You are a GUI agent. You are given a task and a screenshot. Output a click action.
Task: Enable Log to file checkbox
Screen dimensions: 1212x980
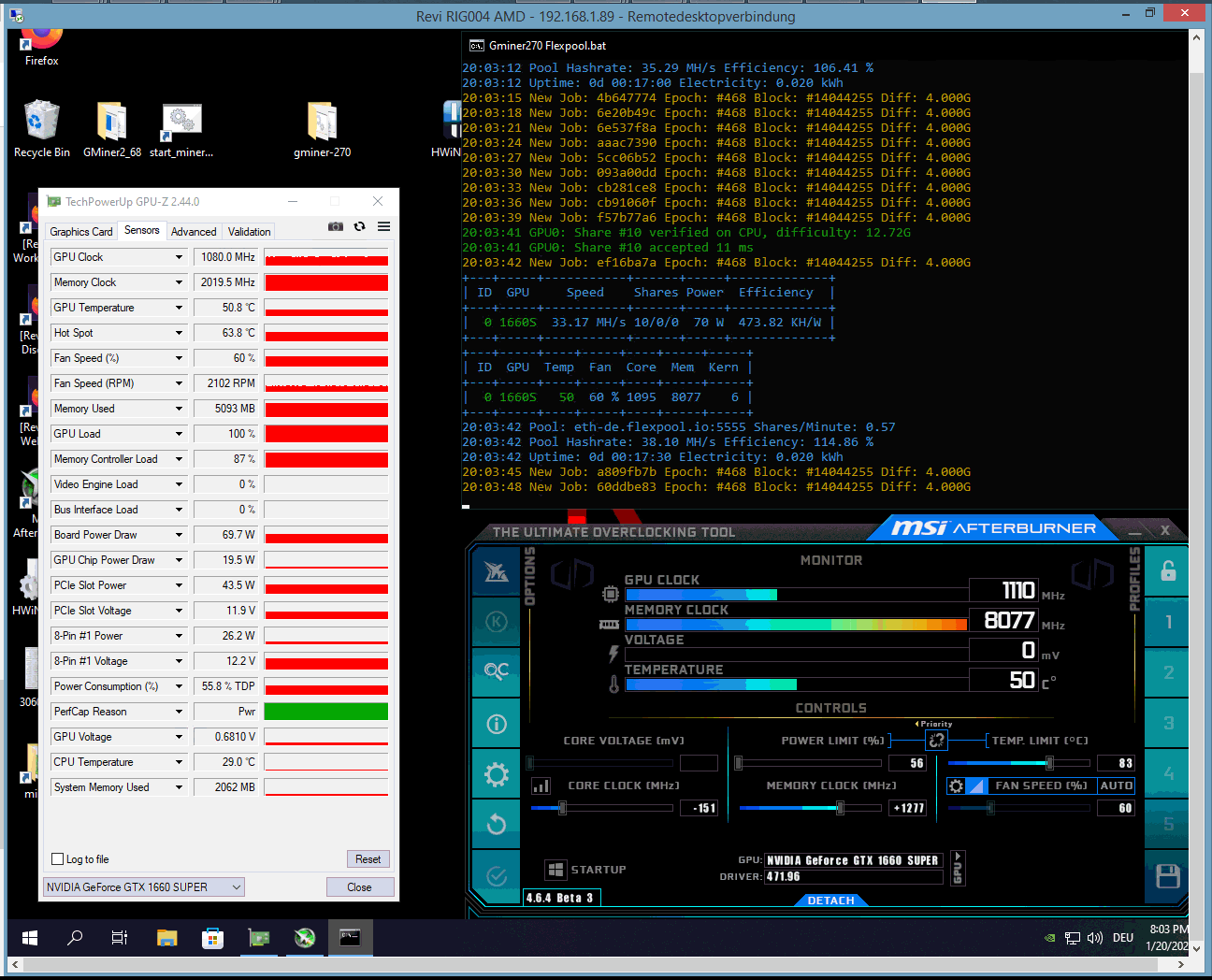point(58,859)
